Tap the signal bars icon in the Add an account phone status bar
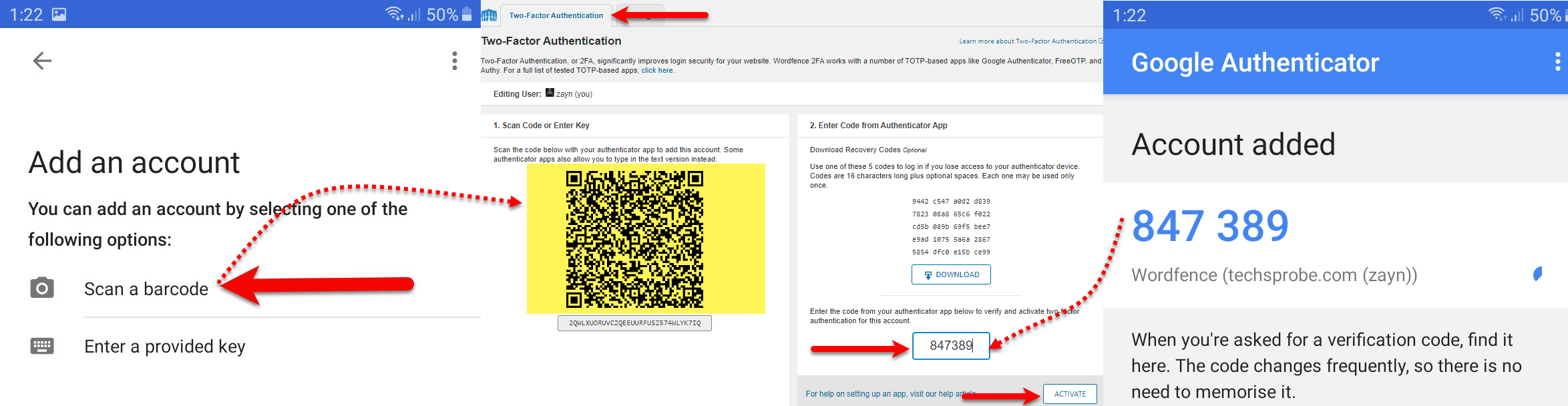Viewport: 1568px width, 406px height. (414, 14)
